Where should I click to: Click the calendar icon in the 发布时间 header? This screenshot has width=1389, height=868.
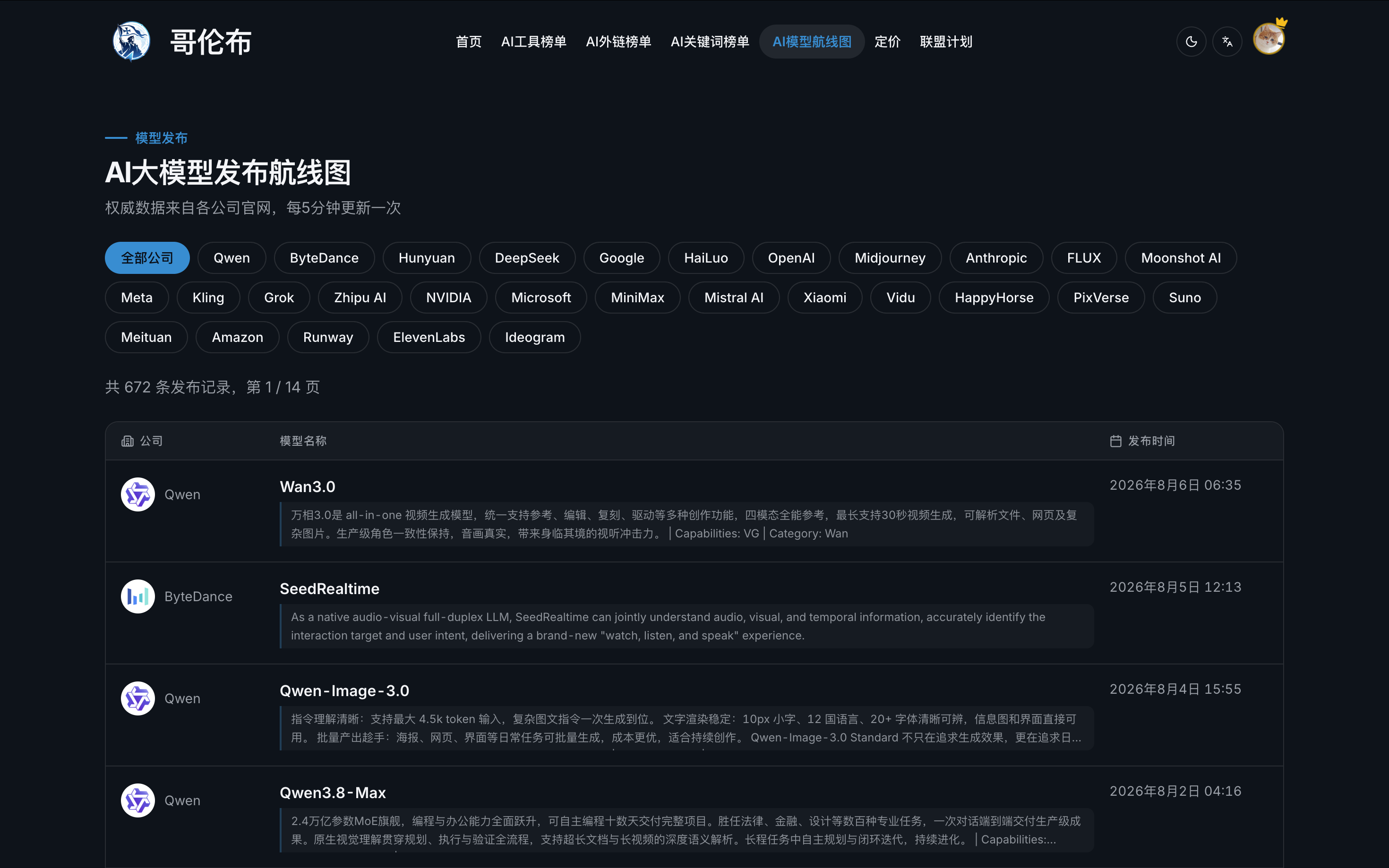pos(1115,441)
